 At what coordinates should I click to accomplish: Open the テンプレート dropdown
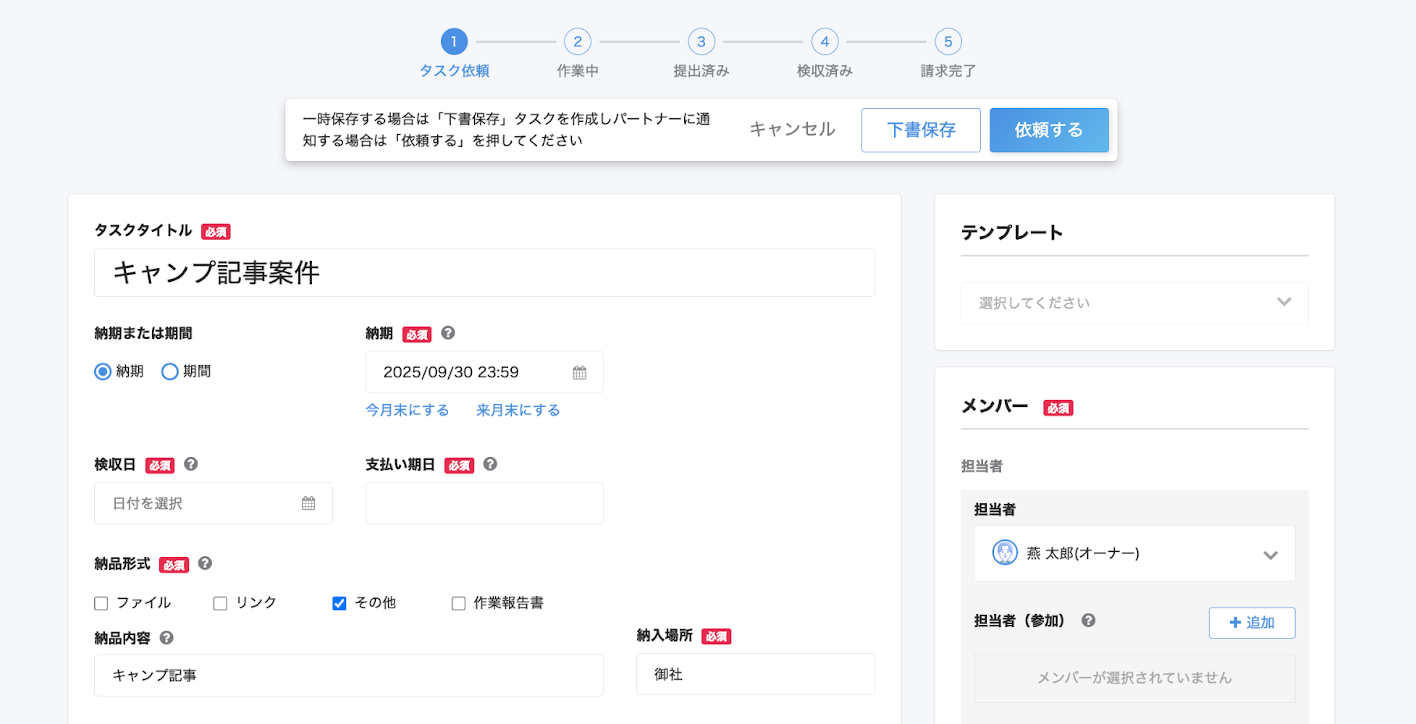[x=1134, y=302]
